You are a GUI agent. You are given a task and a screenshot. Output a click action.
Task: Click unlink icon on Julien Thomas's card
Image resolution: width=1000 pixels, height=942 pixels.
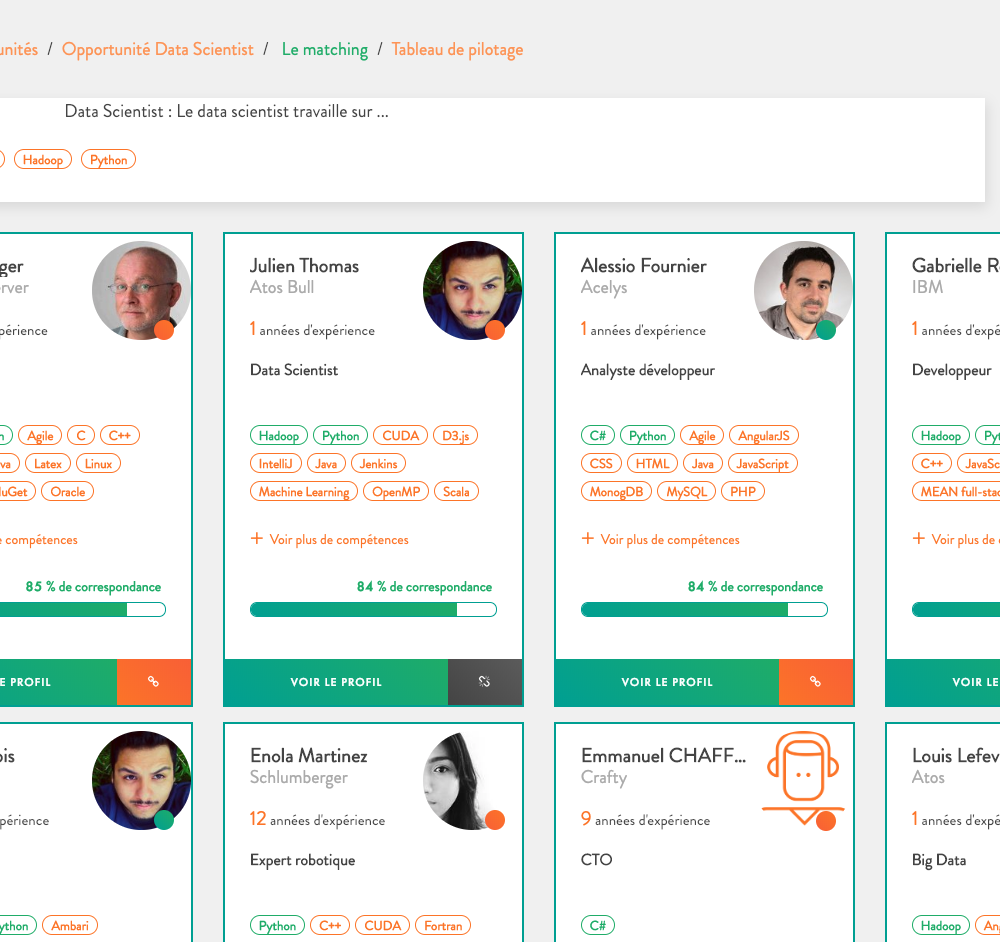click(484, 682)
